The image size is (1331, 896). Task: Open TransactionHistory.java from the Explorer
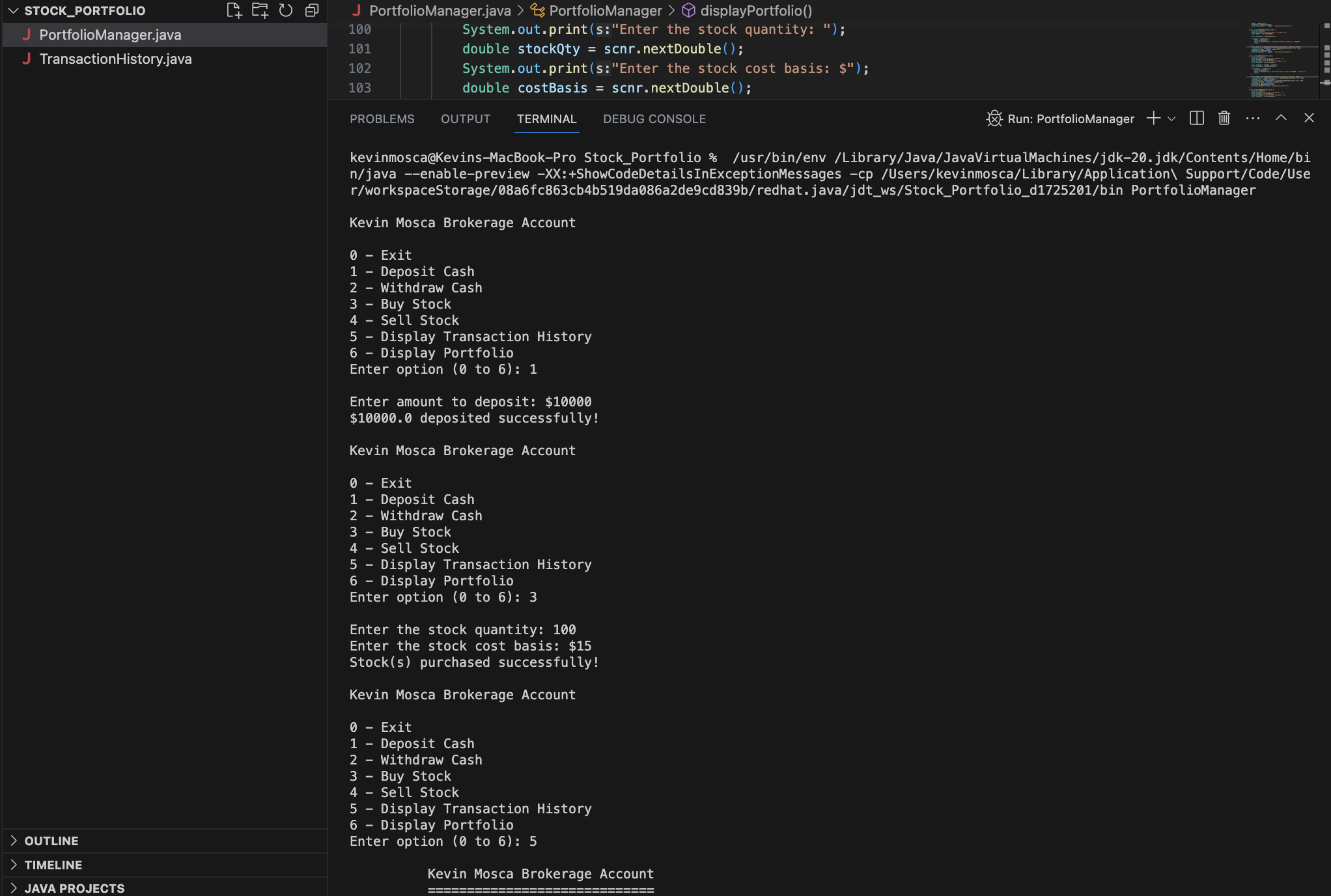pos(115,59)
